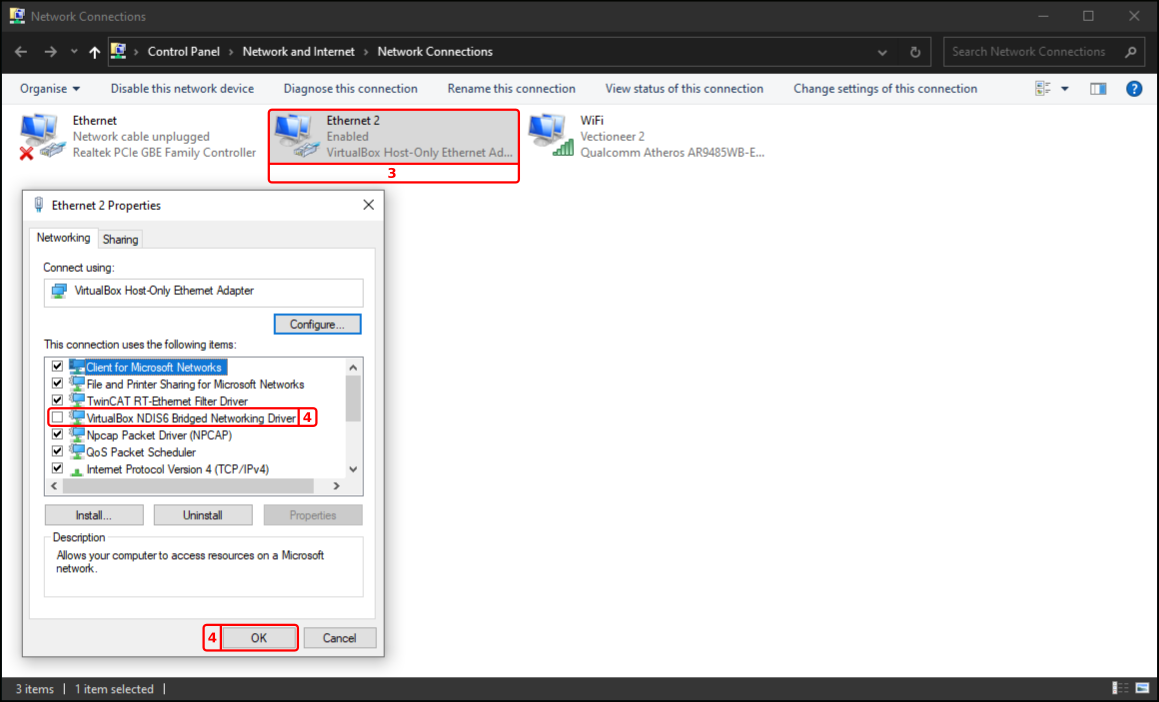Click the change view icon
The height and width of the screenshot is (702, 1159).
tap(1043, 89)
